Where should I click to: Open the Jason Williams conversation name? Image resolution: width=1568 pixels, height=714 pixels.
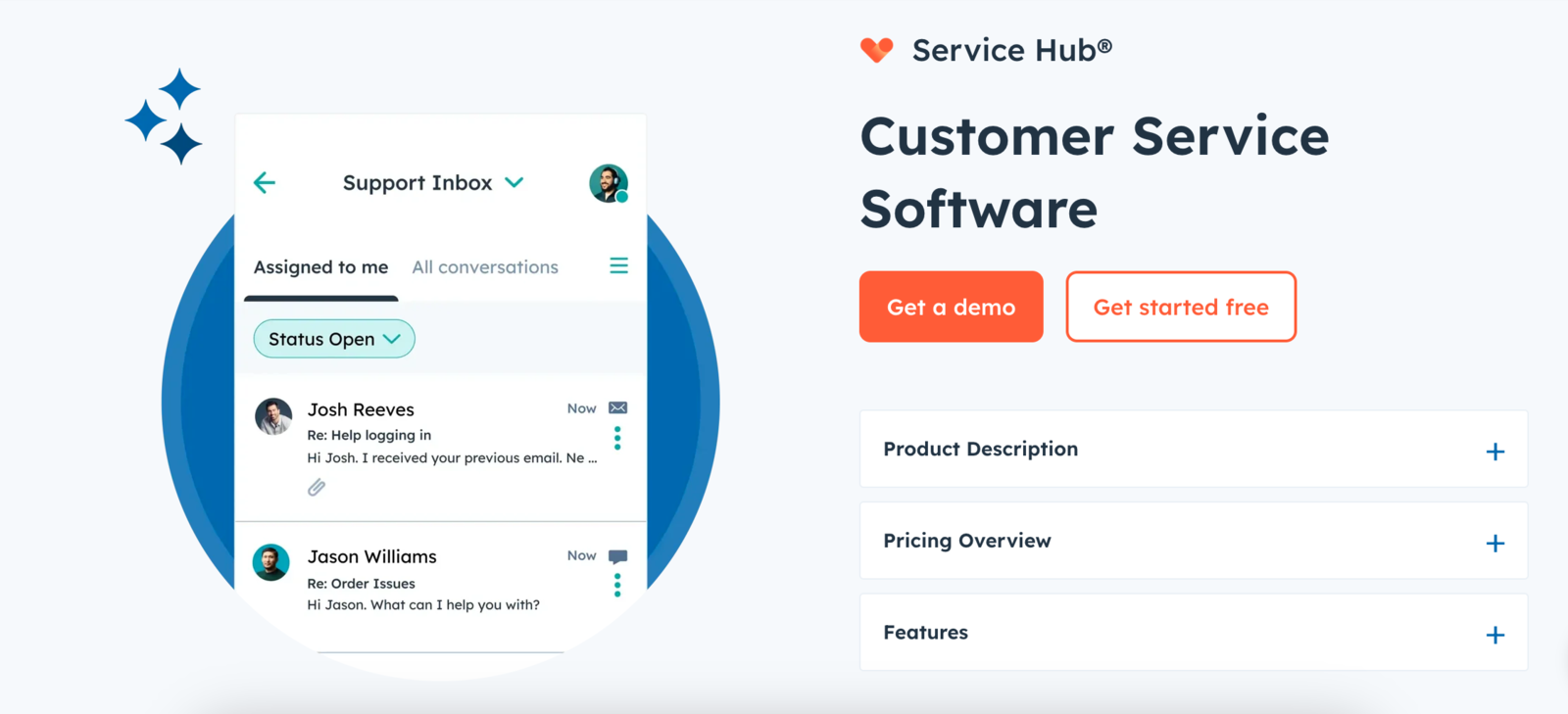[x=372, y=556]
